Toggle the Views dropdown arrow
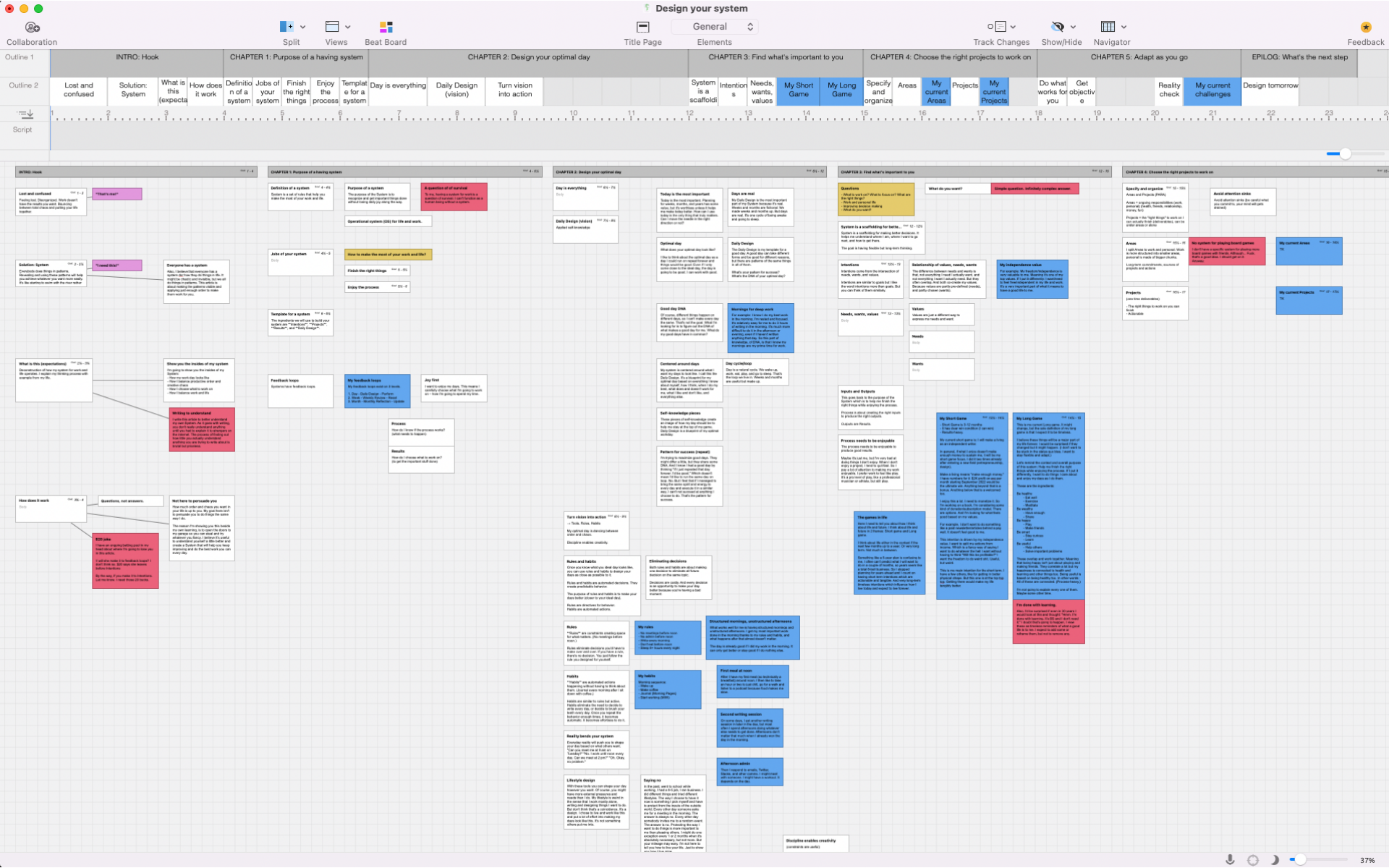This screenshot has height=868, width=1389. coord(348,27)
